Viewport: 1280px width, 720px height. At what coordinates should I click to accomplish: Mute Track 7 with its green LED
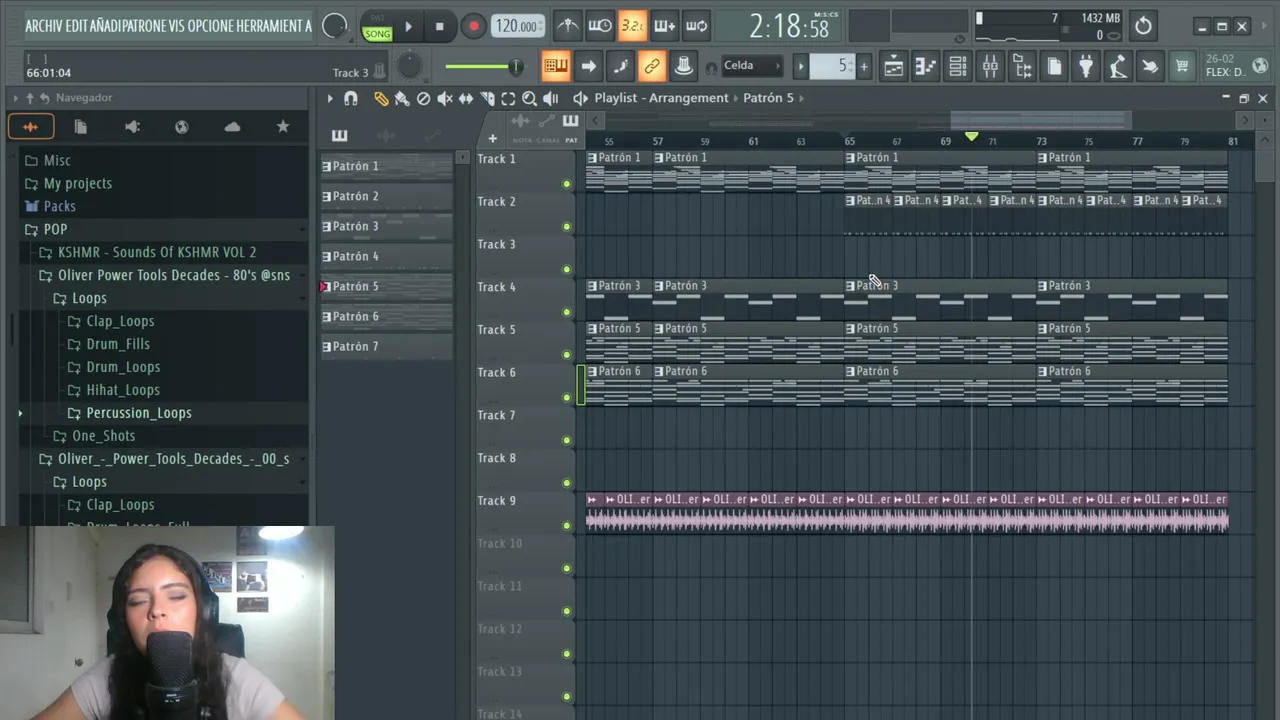point(567,440)
